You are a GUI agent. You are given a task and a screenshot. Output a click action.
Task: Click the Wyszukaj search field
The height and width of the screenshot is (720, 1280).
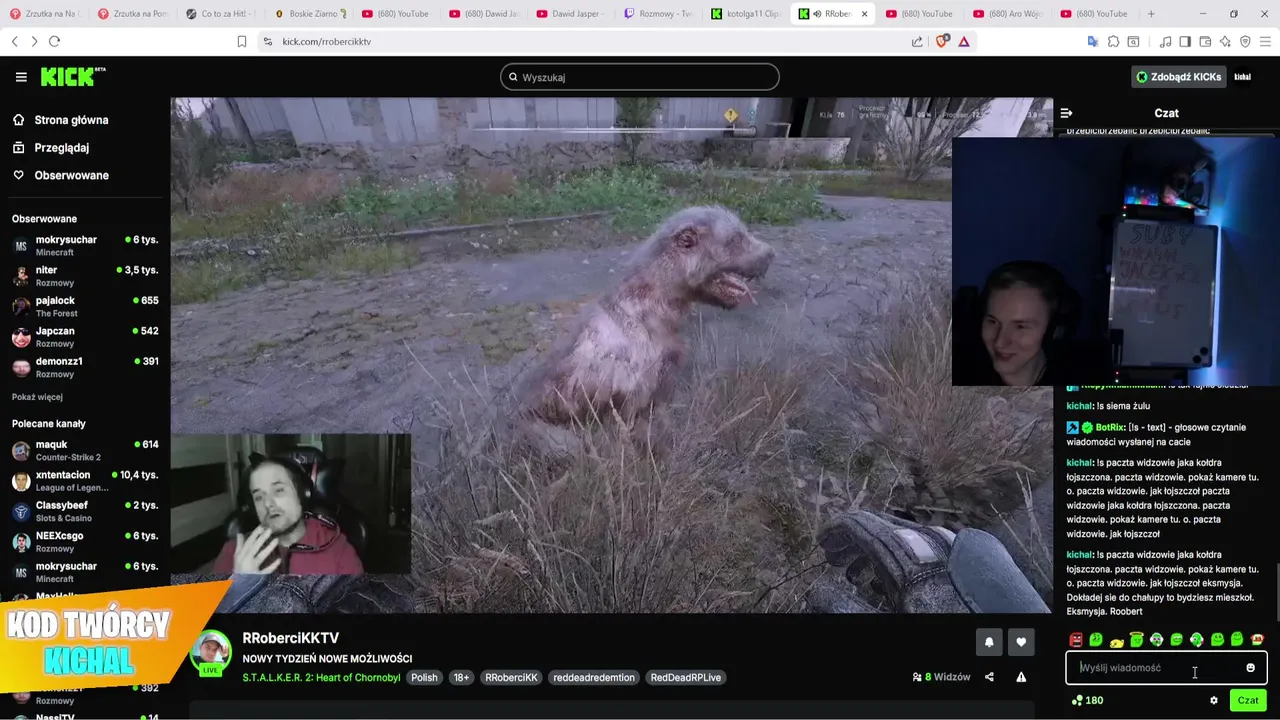640,77
